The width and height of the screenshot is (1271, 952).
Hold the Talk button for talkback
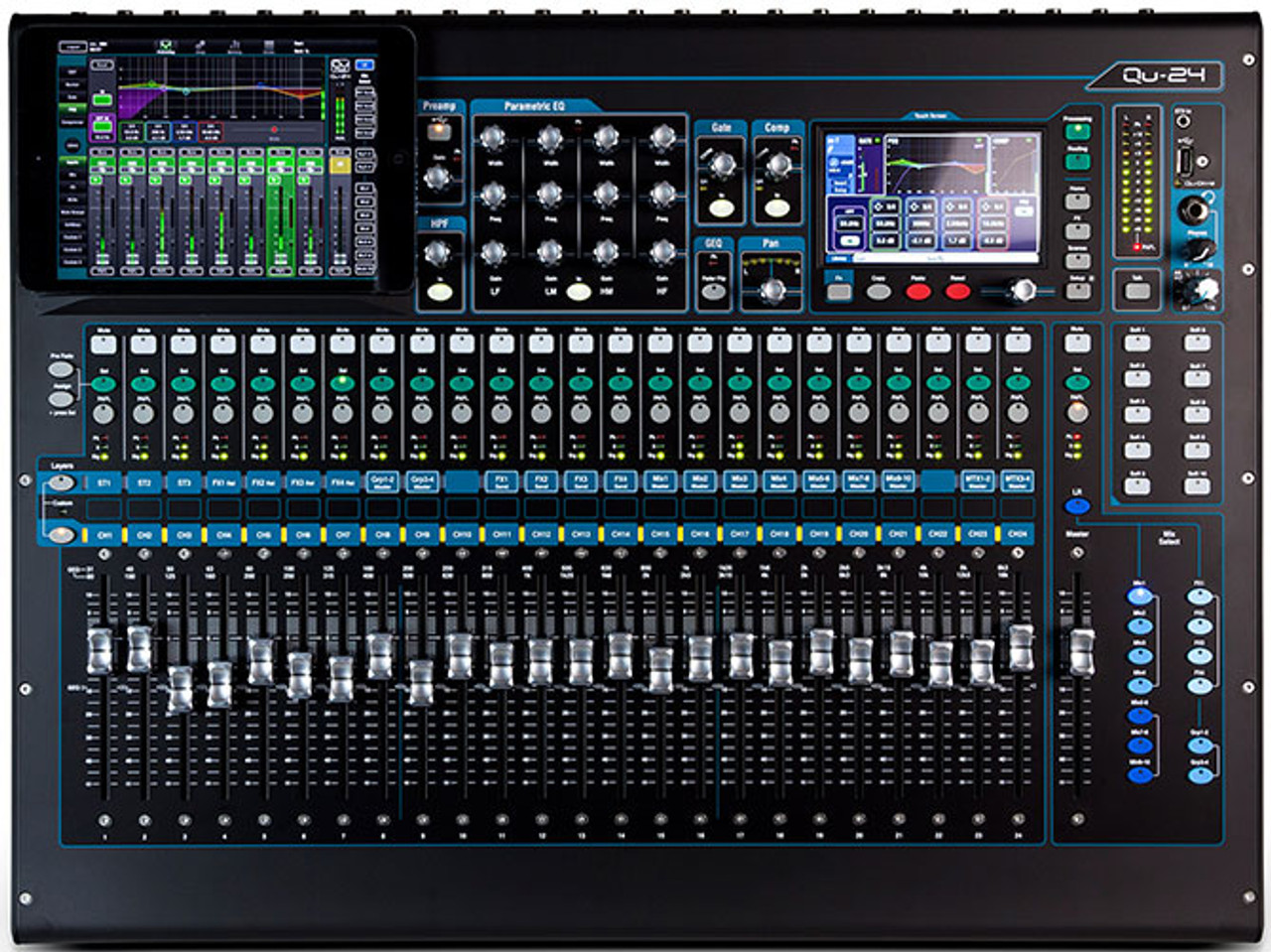click(x=1137, y=291)
